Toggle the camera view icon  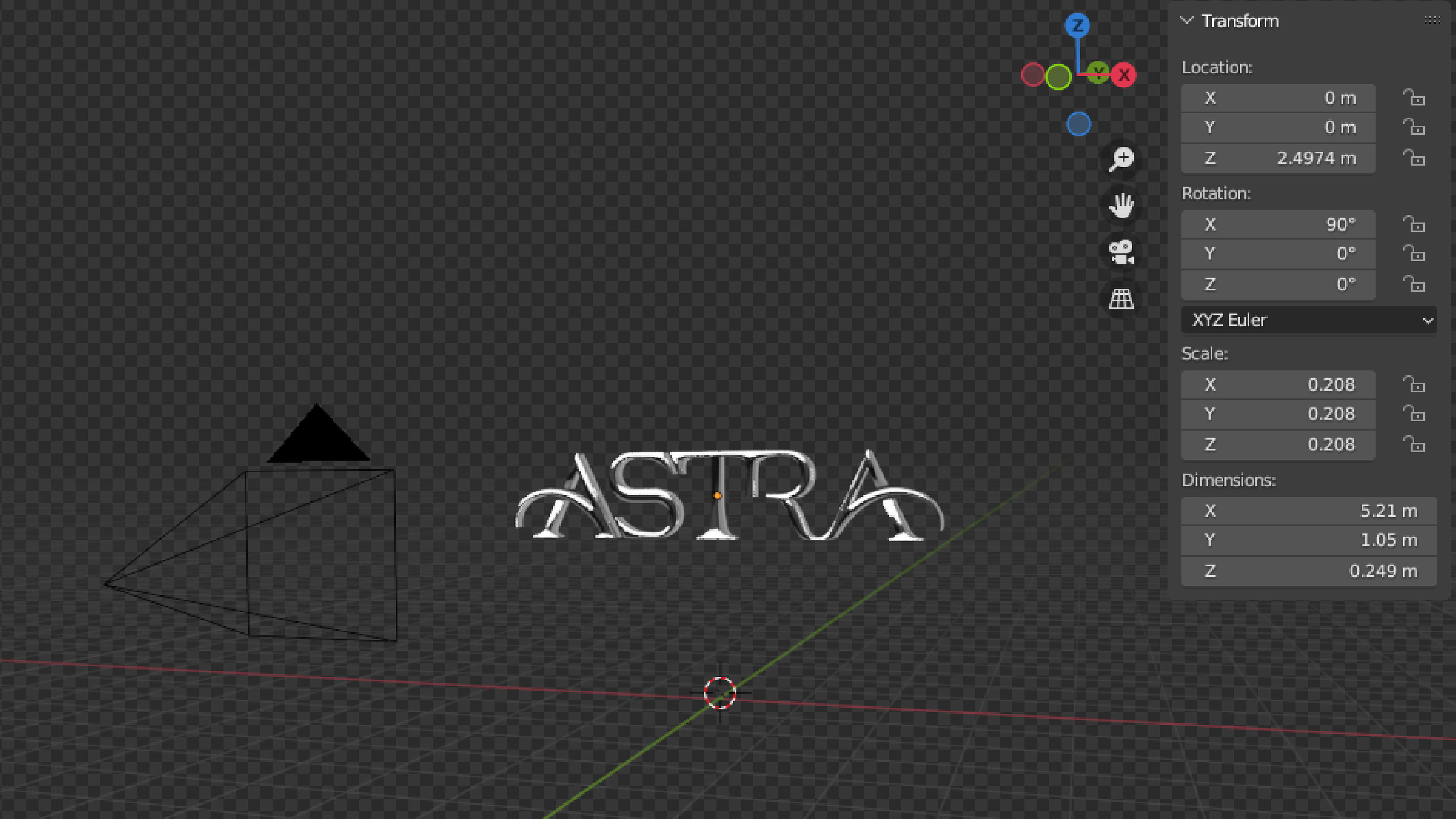click(x=1122, y=252)
